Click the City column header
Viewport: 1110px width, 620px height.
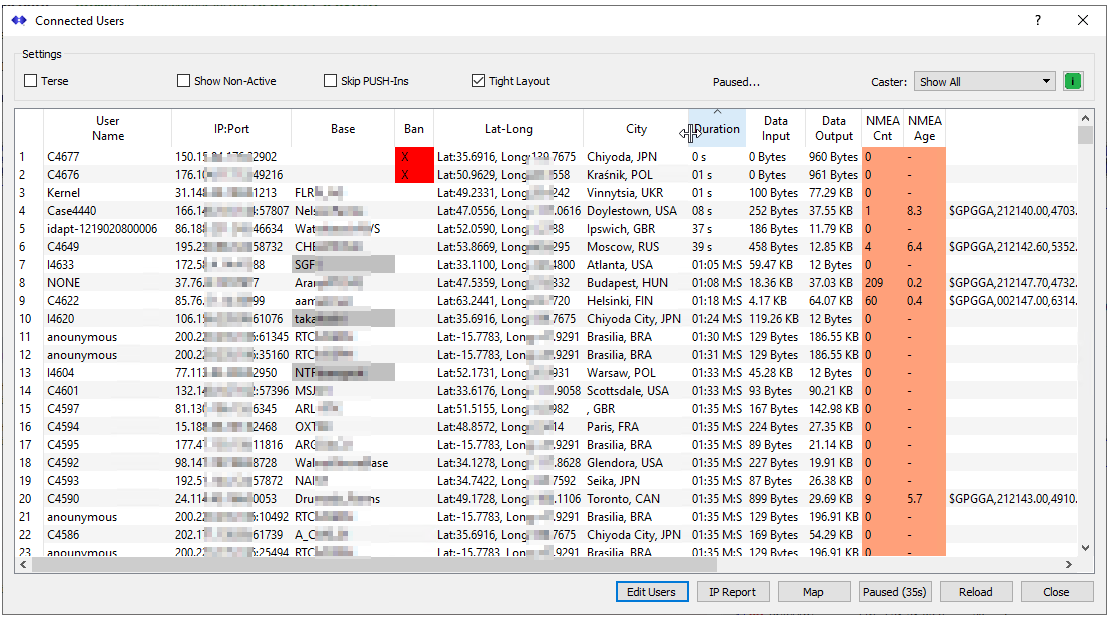coord(636,129)
